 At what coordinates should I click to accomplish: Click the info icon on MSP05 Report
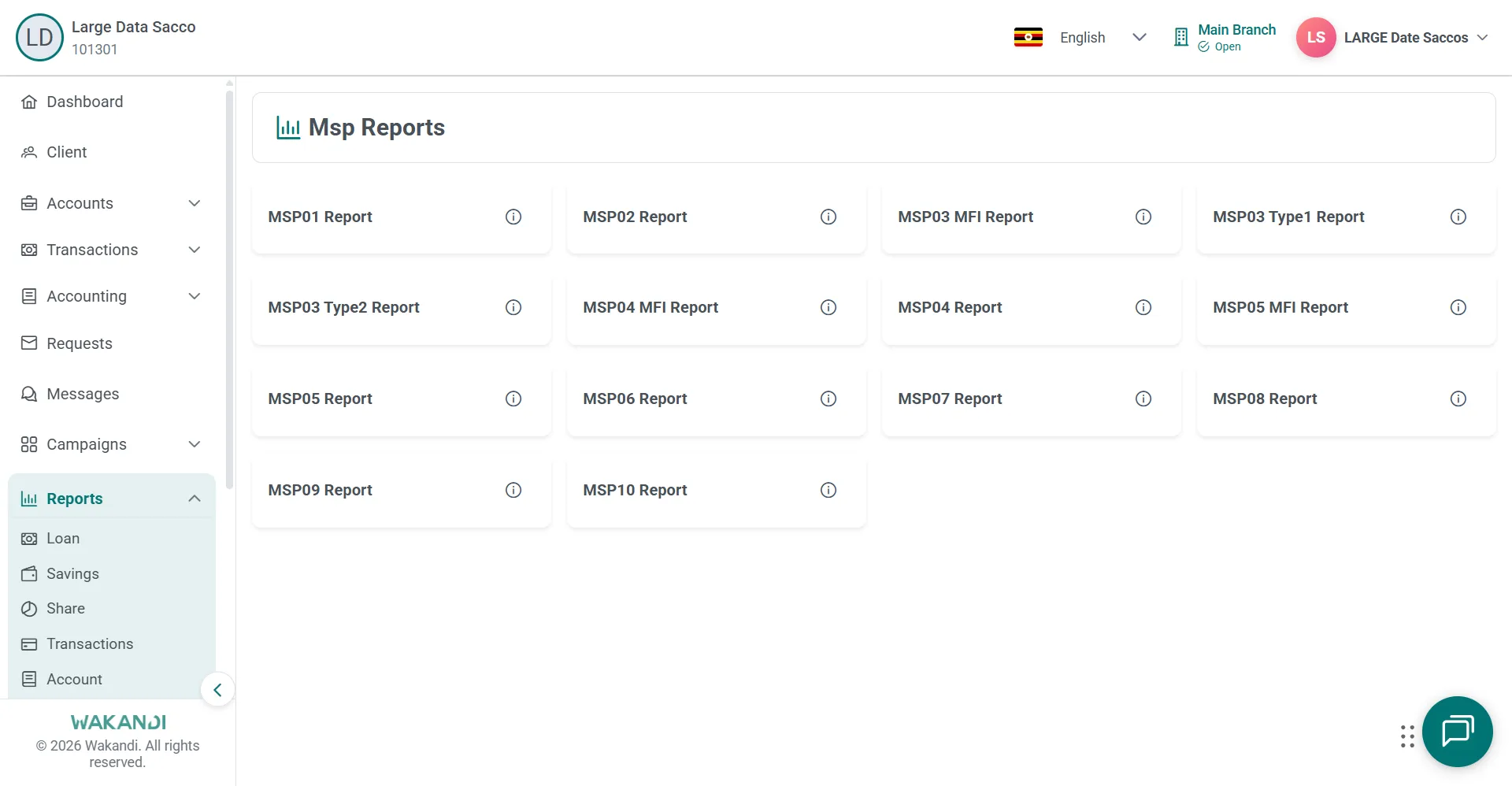click(x=513, y=399)
